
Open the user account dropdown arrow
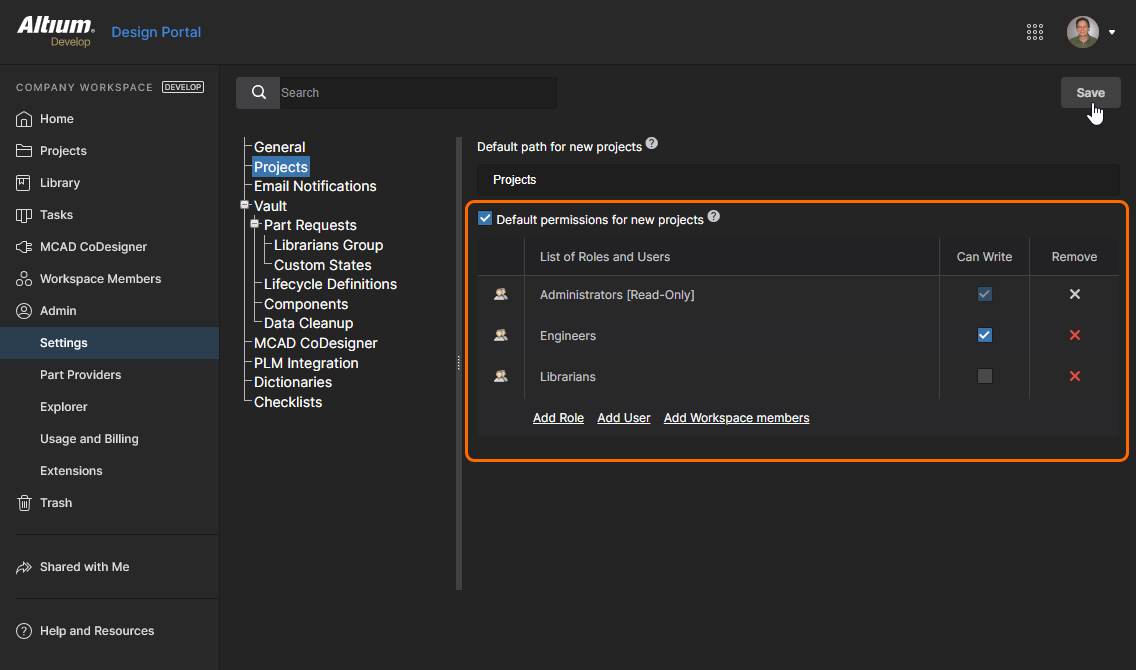tap(1112, 32)
